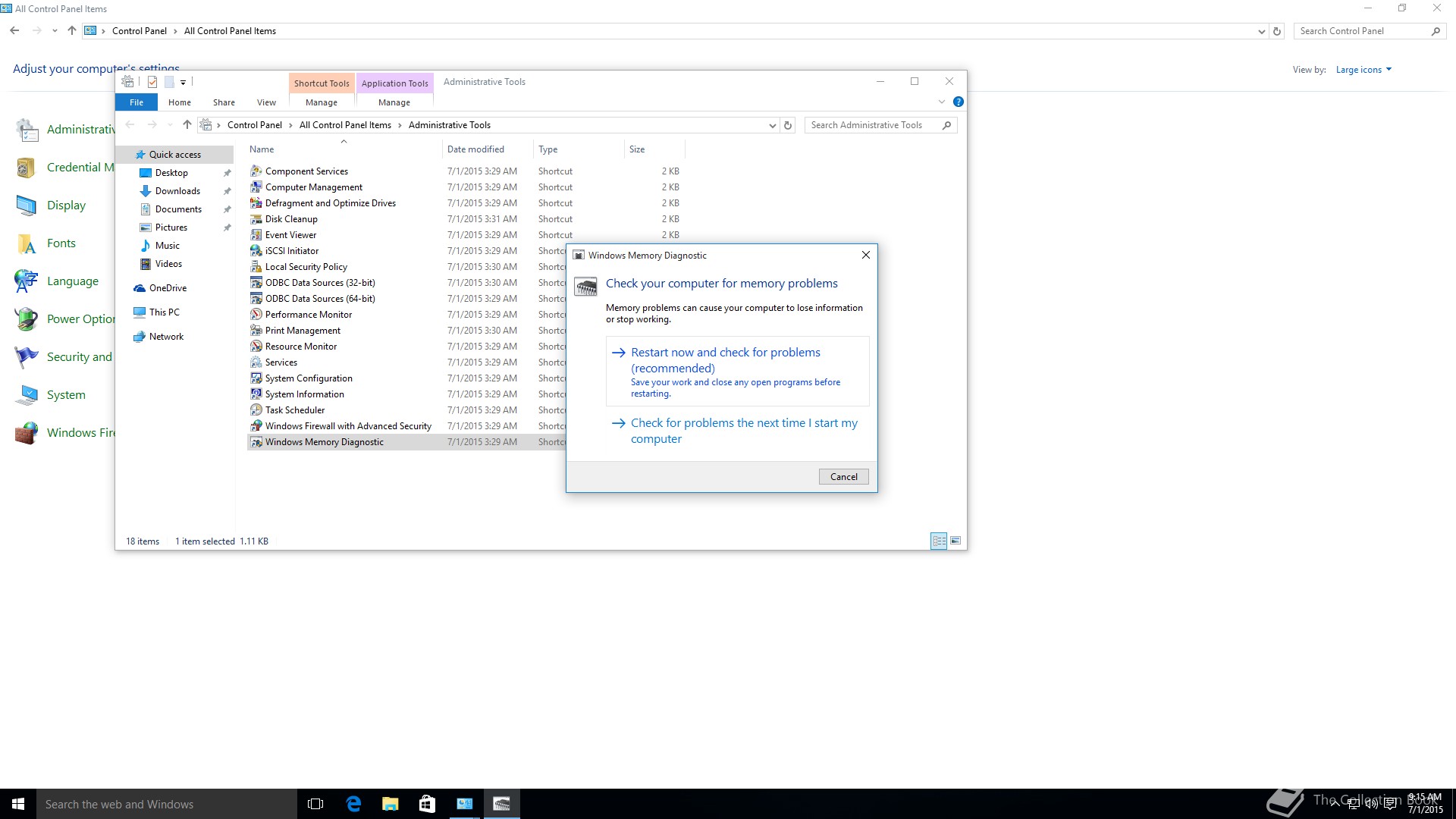Open Control Panel address bar dropdown
The height and width of the screenshot is (819, 1456).
(1261, 31)
